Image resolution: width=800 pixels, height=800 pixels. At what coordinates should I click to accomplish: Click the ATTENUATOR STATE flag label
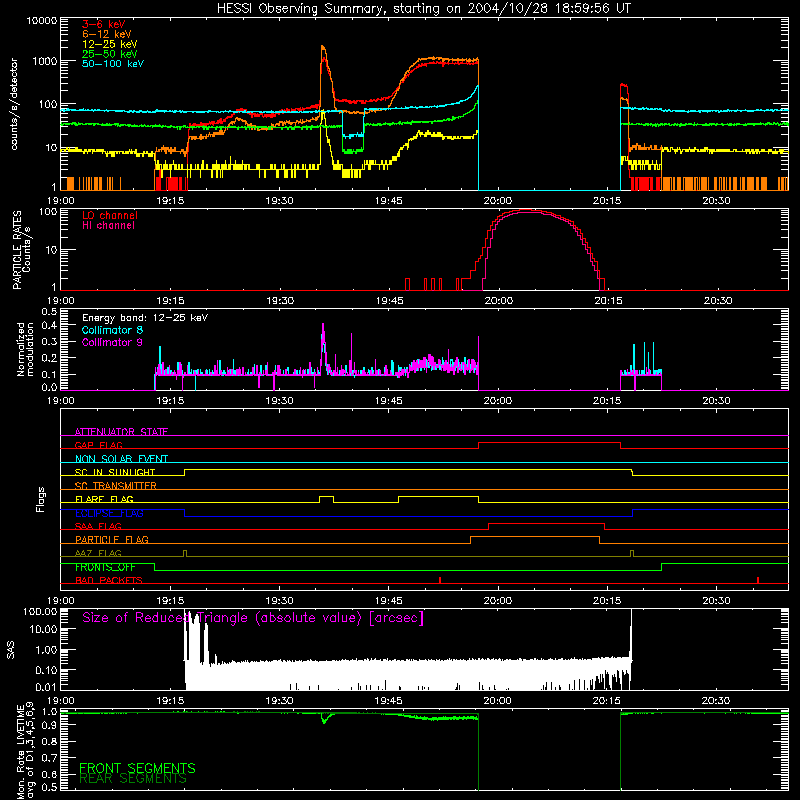click(x=121, y=432)
